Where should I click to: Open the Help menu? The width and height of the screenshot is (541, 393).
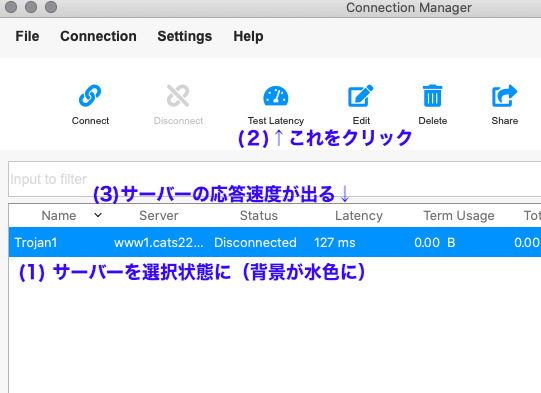tap(248, 36)
